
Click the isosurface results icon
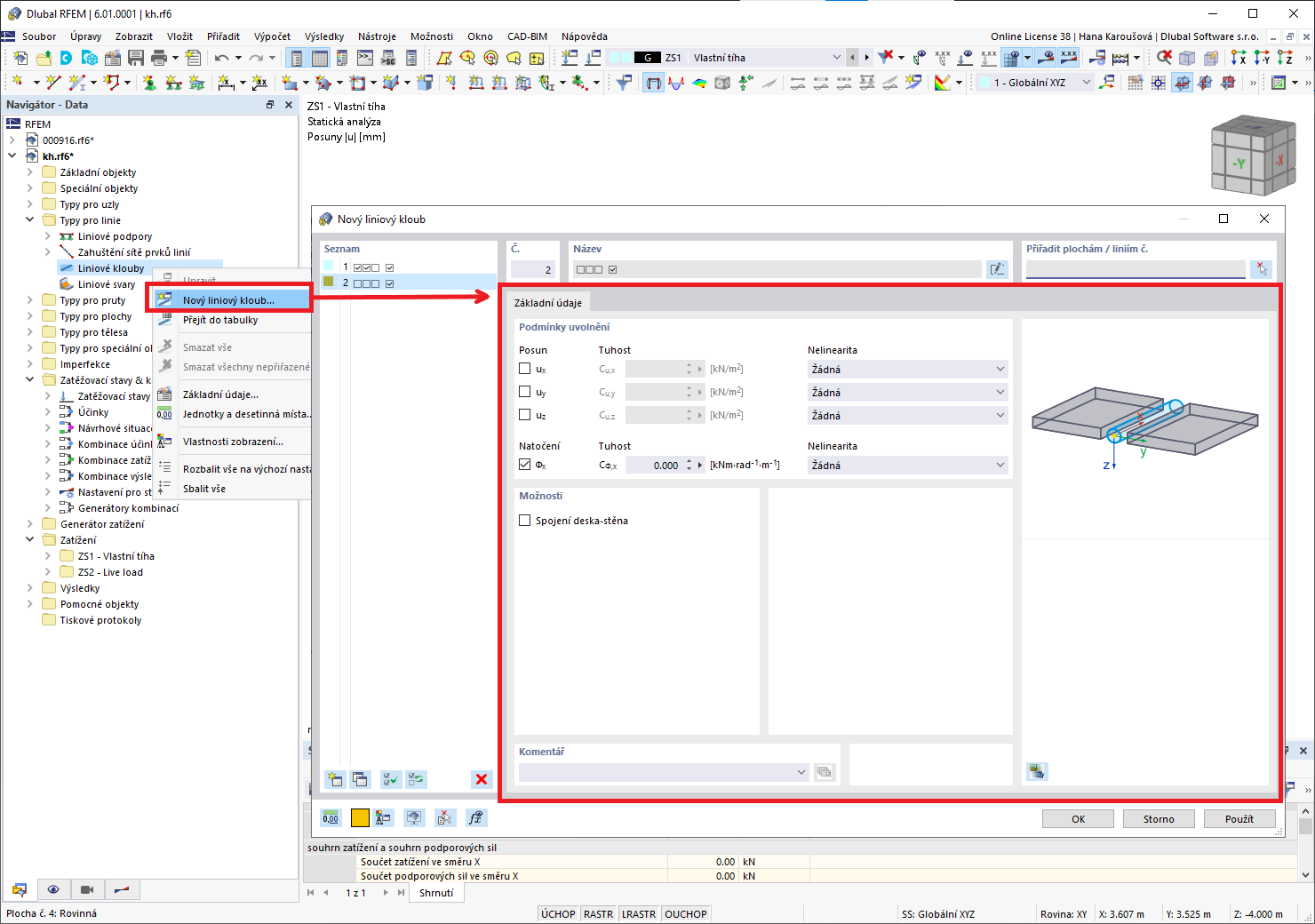[700, 83]
